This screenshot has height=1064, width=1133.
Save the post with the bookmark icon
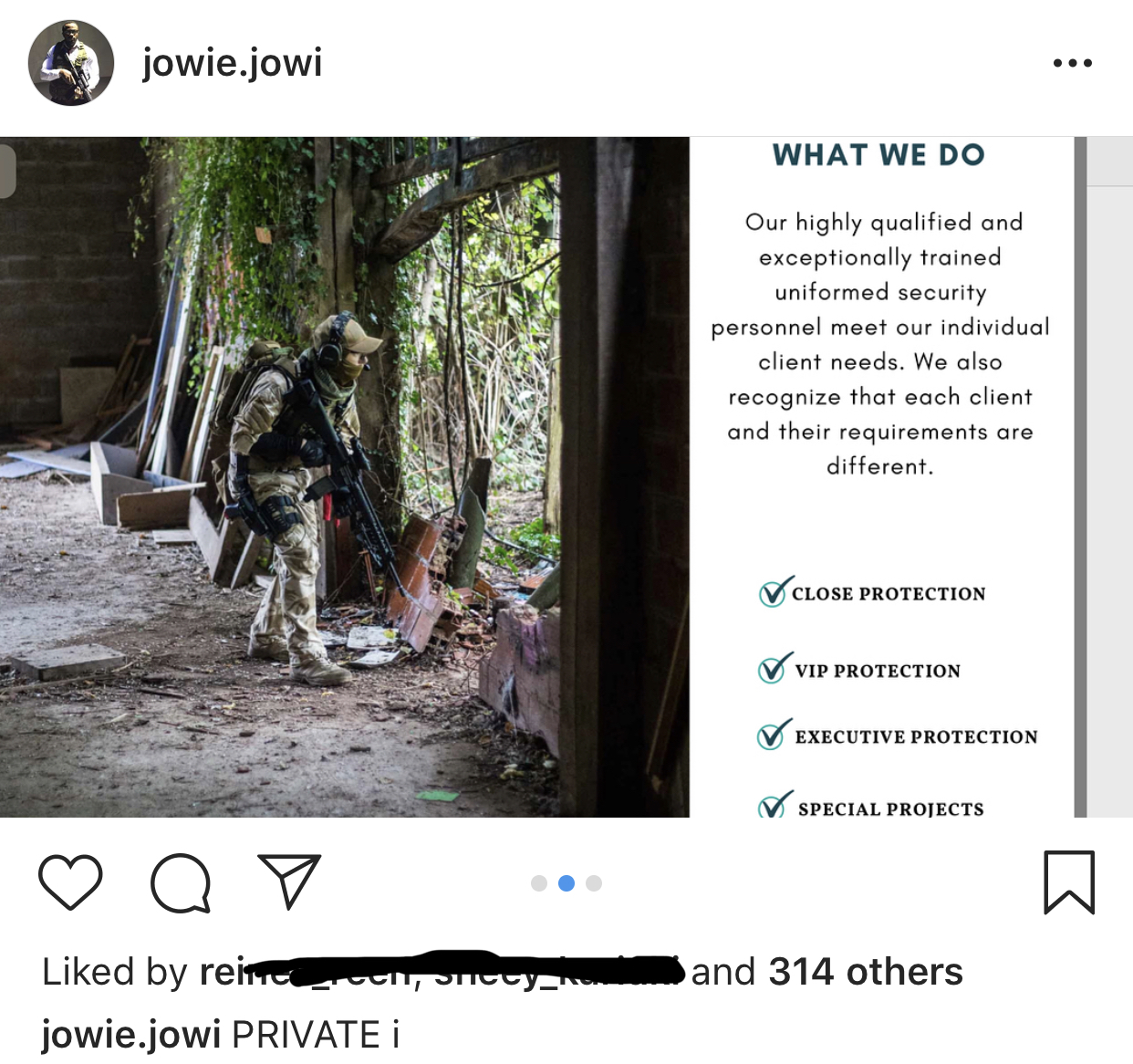click(1068, 881)
